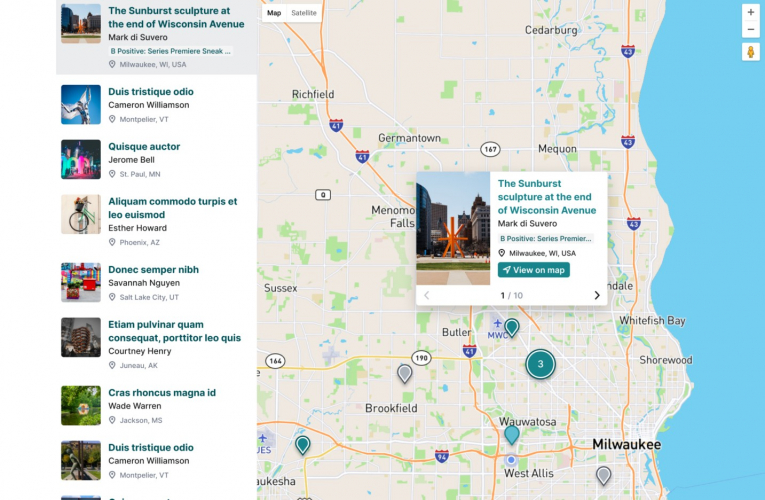Click the gray pin south of Milwaukee
This screenshot has height=500, width=765.
[x=604, y=475]
